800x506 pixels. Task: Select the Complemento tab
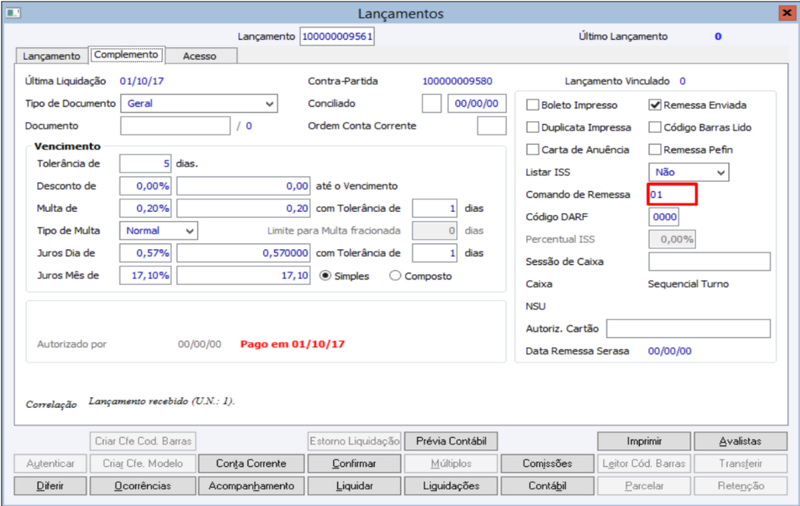(126, 55)
